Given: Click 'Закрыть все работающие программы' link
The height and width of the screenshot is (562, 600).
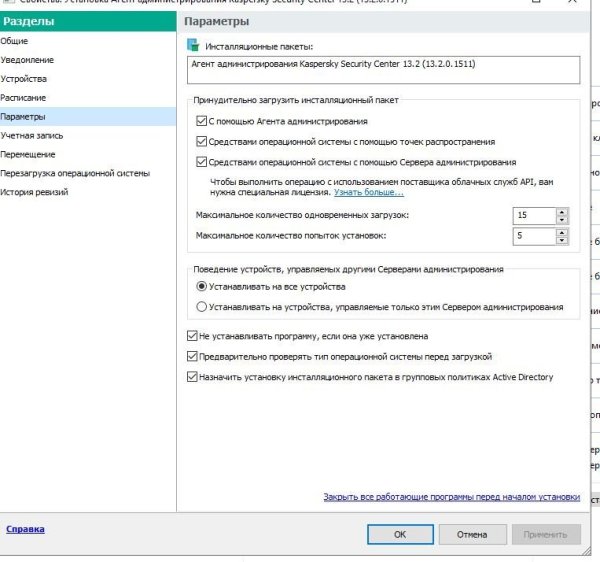Looking at the screenshot, I should click(452, 497).
